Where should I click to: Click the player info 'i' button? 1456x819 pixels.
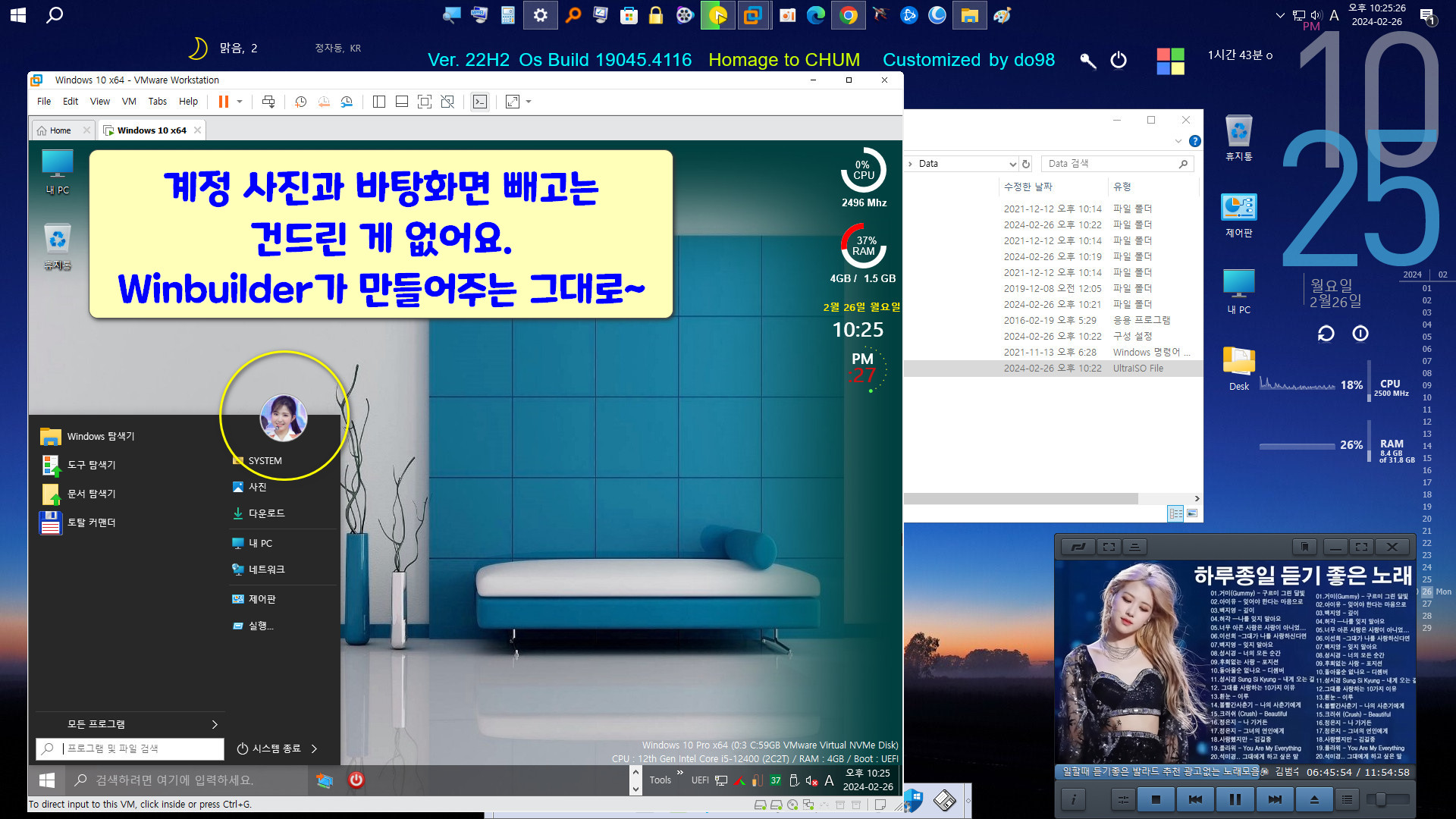[1073, 799]
